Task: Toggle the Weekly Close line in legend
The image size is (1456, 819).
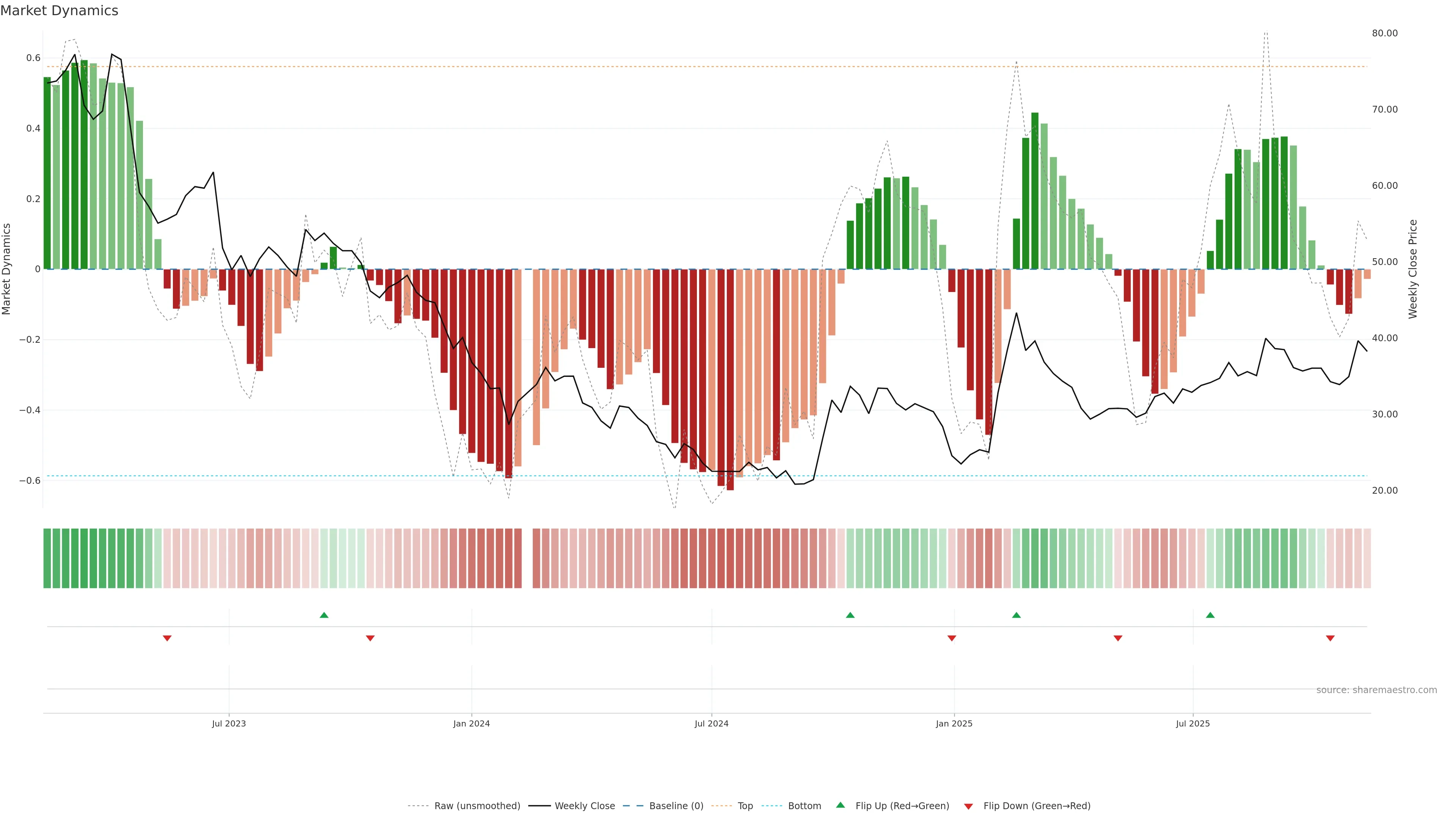Action: [x=584, y=806]
